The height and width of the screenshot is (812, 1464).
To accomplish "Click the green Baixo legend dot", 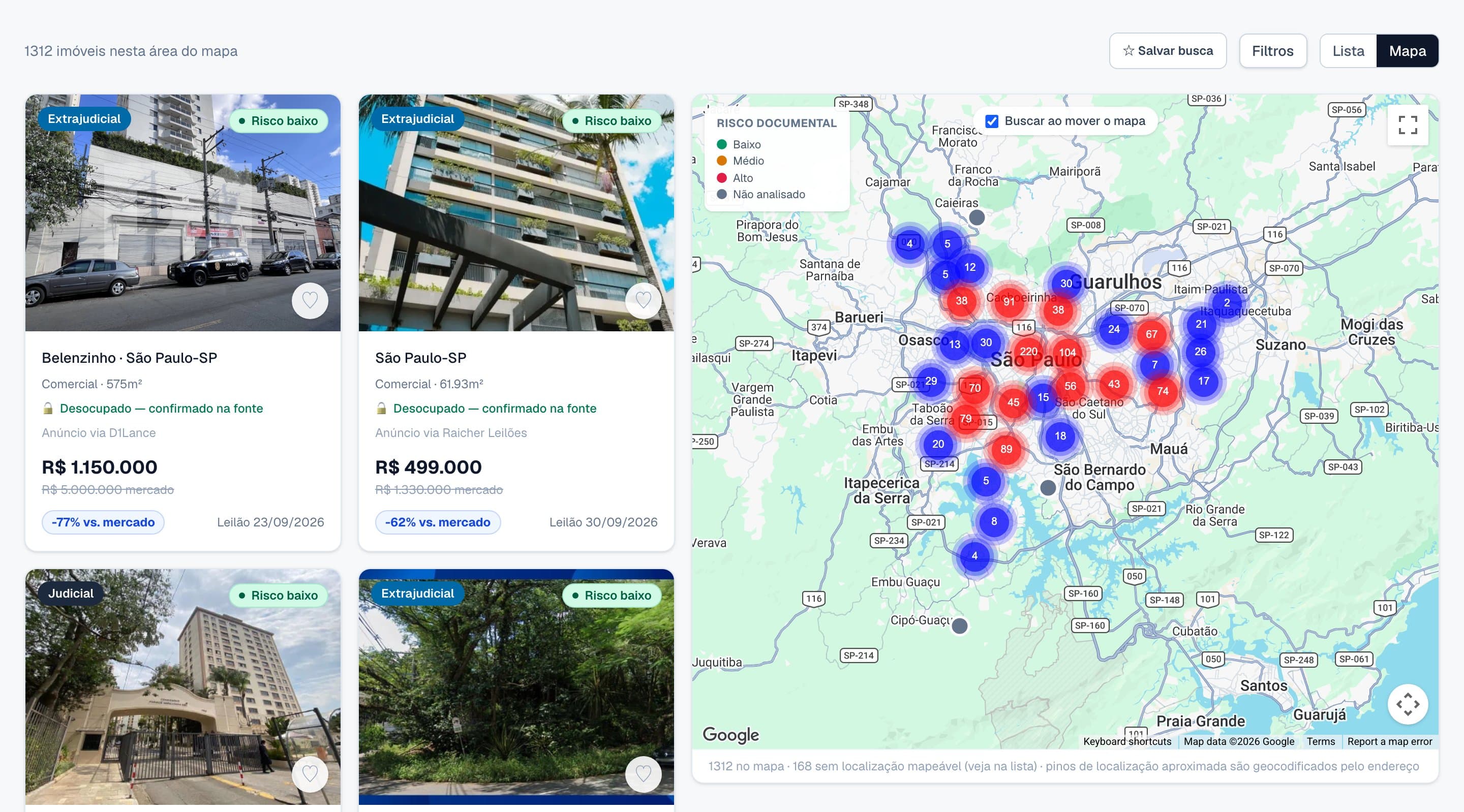I will click(722, 144).
